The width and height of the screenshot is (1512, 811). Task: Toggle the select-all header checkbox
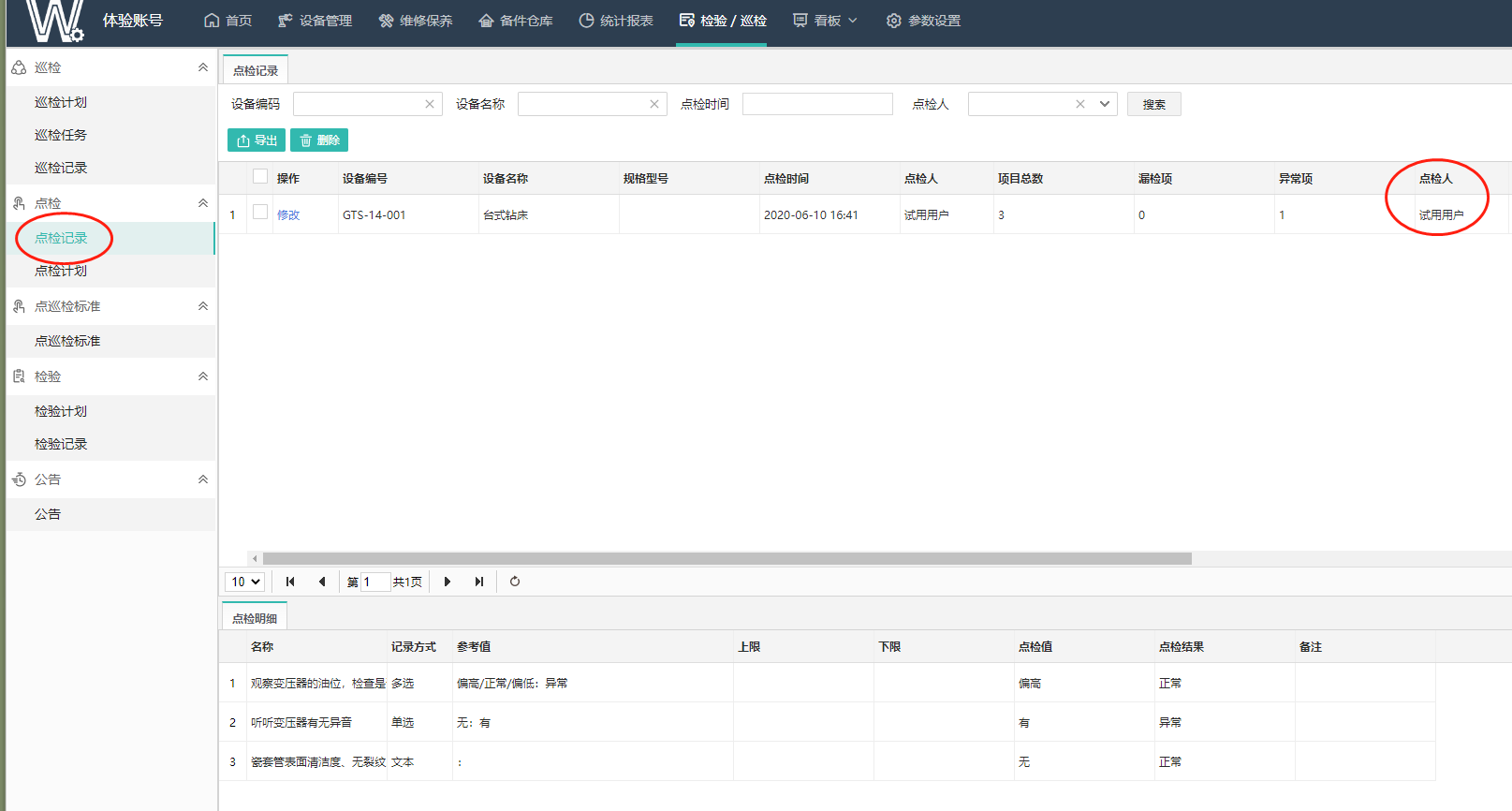pos(260,177)
